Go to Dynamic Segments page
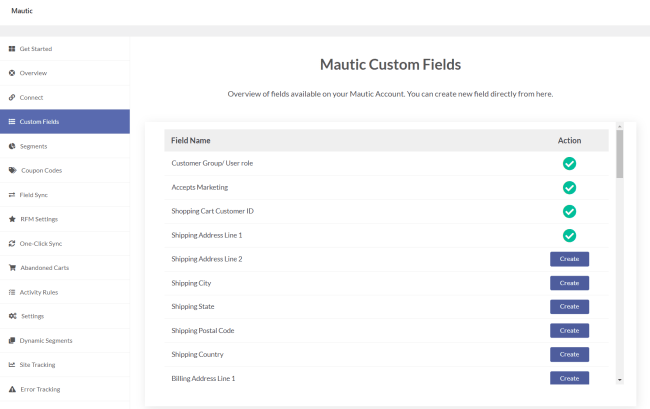 coord(45,340)
